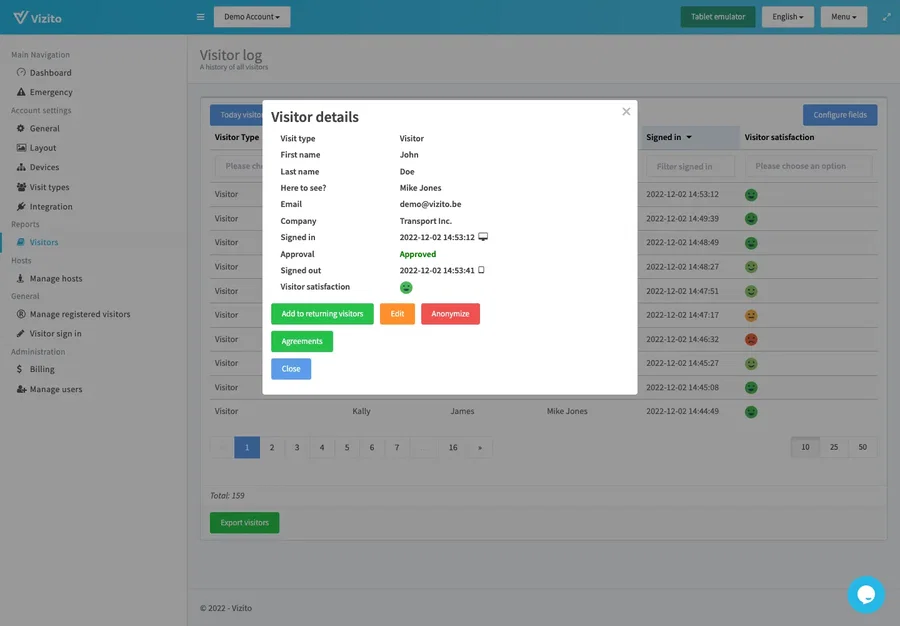900x626 pixels.
Task: Click the red angry face satisfaction indicator
Action: coord(750,341)
